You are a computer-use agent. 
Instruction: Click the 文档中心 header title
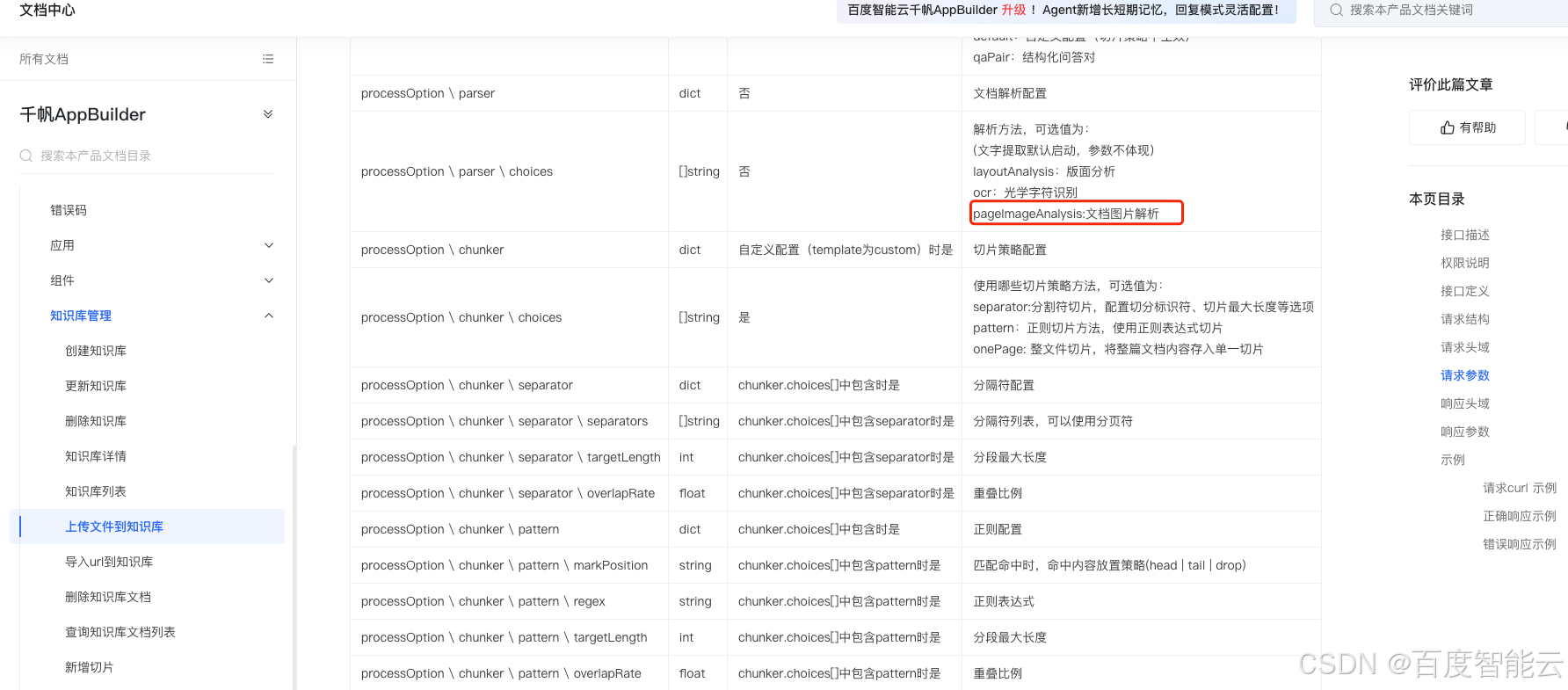click(47, 10)
